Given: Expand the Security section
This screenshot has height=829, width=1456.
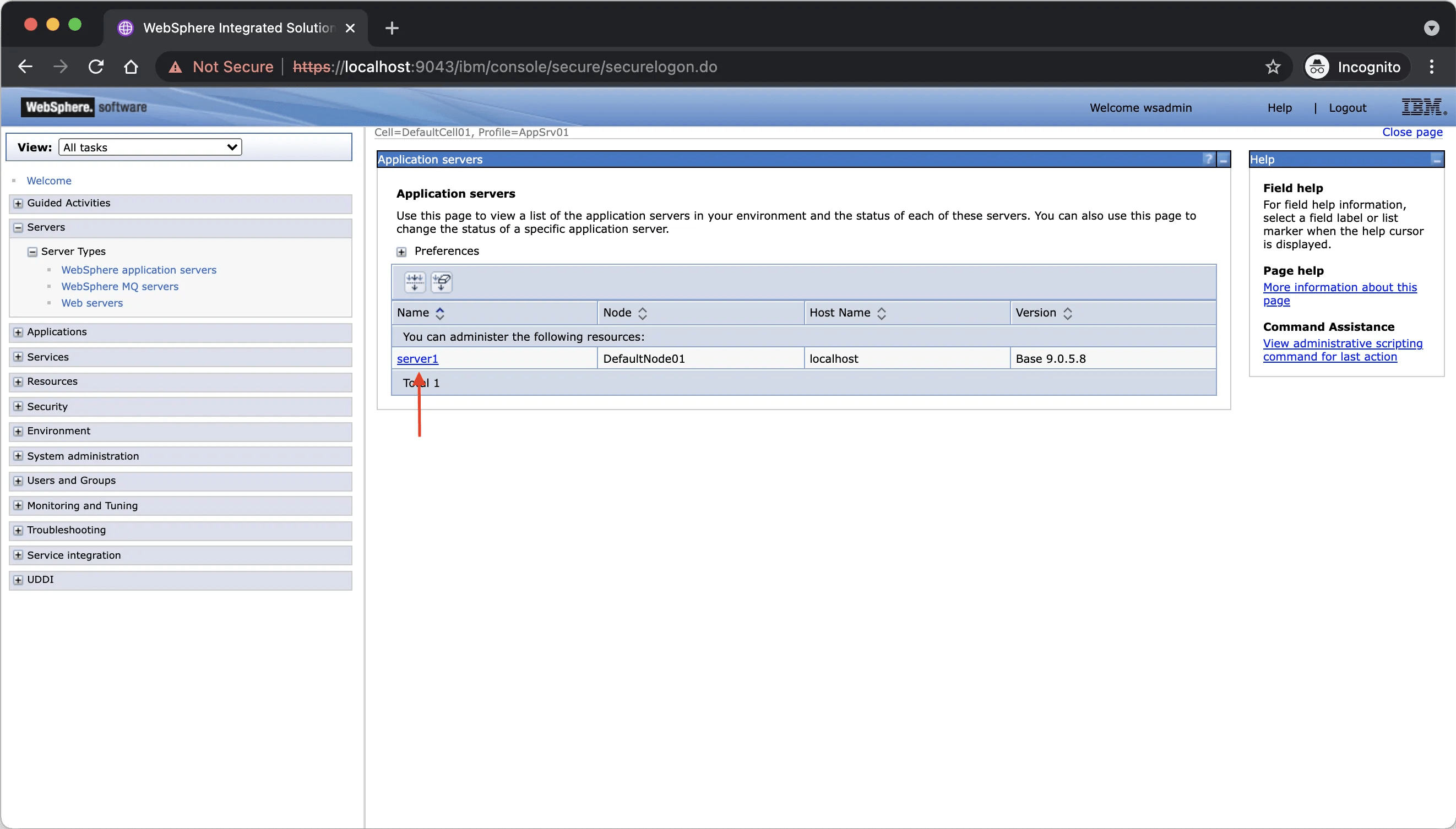Looking at the screenshot, I should pos(18,407).
